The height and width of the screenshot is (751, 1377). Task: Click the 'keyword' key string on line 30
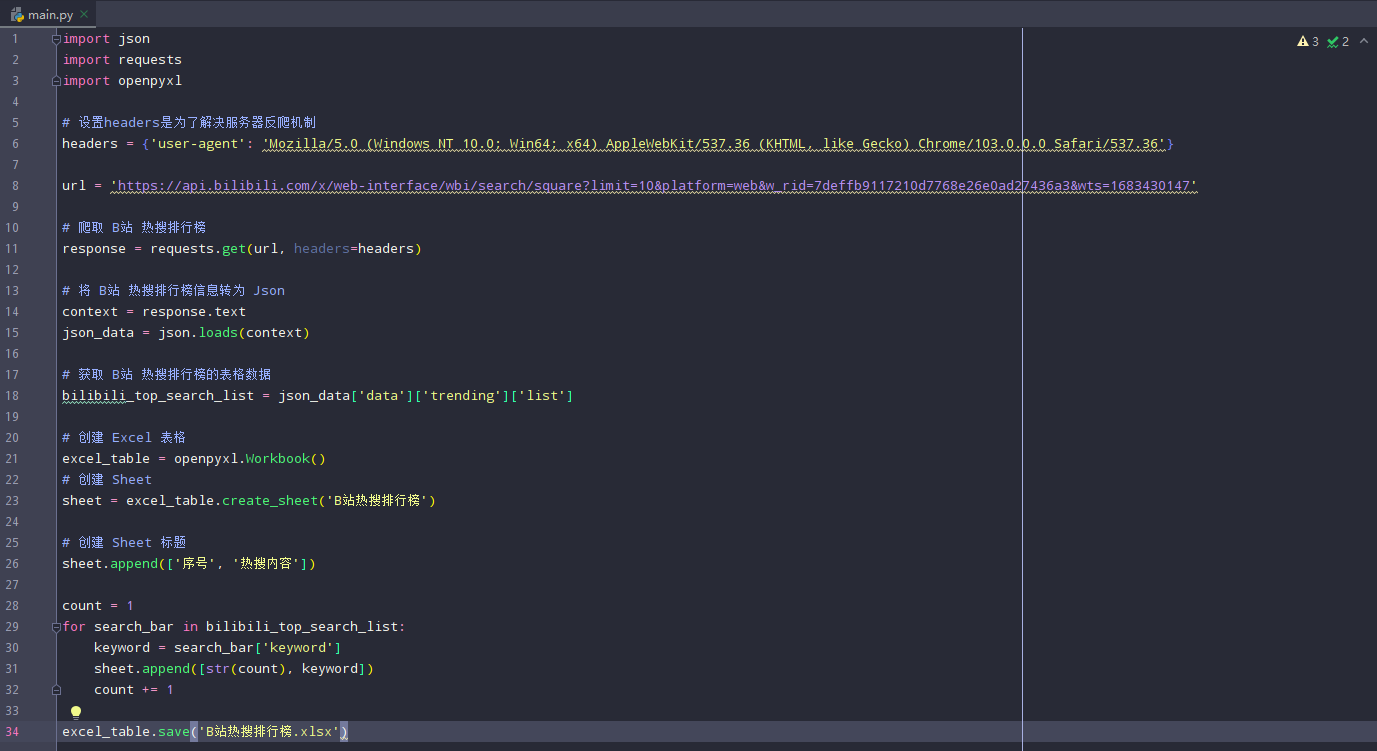click(x=298, y=648)
